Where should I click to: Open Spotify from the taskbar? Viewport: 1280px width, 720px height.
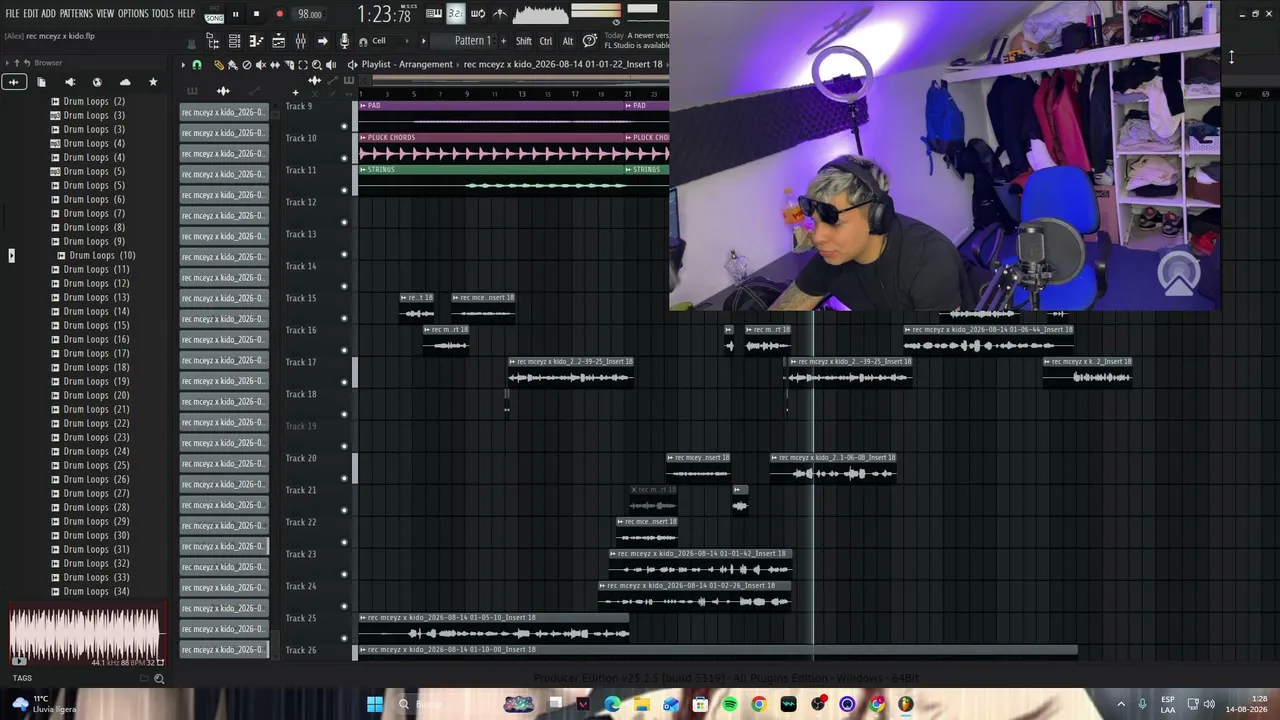coord(730,704)
